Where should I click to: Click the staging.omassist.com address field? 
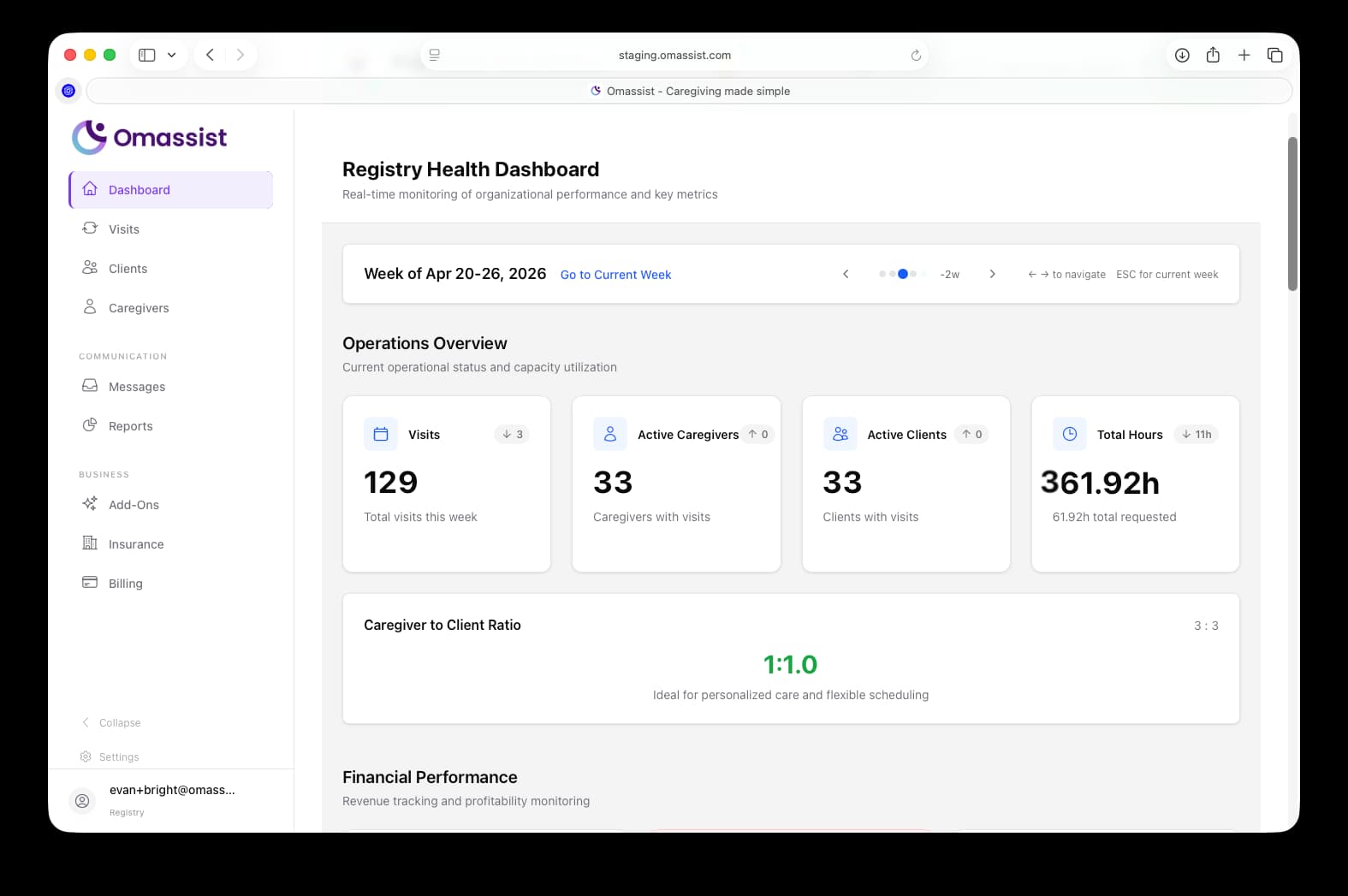tap(674, 55)
